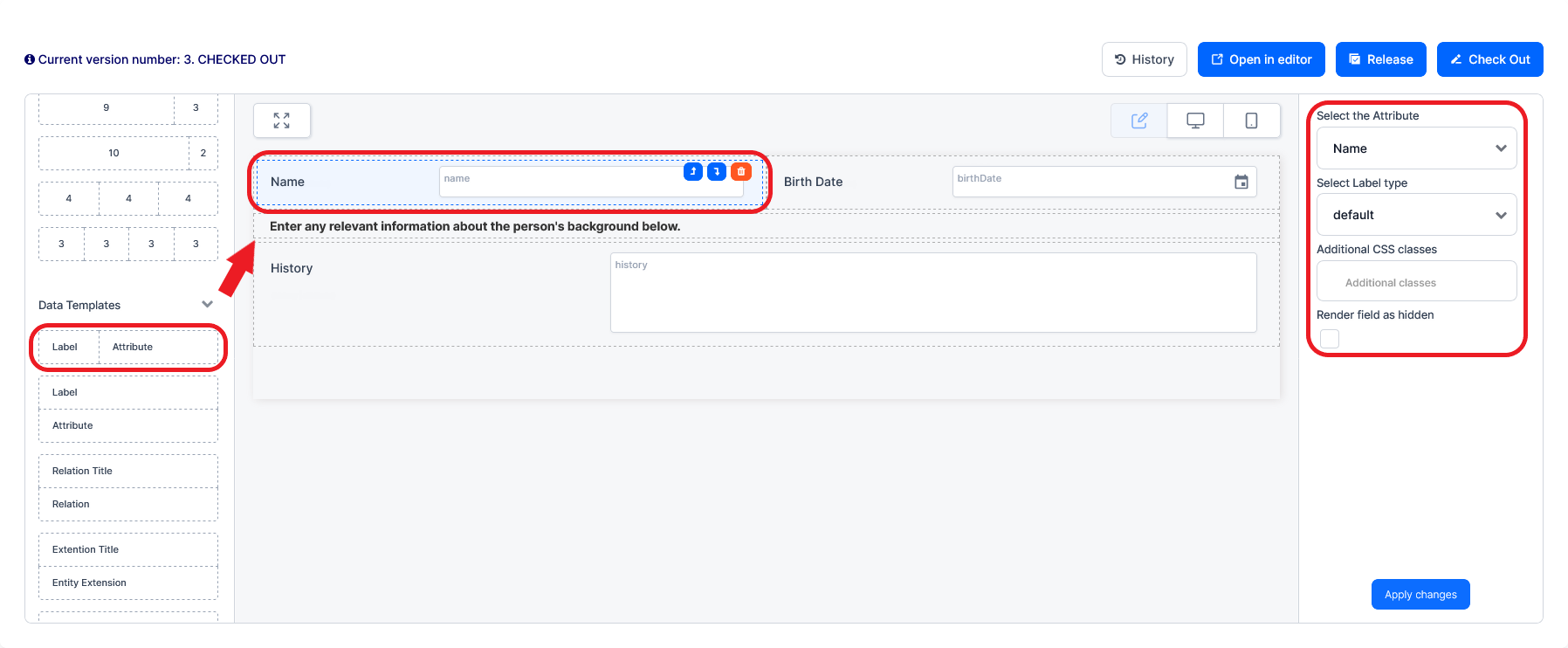Select the Relation Title template item
1568x648 pixels.
pos(128,471)
